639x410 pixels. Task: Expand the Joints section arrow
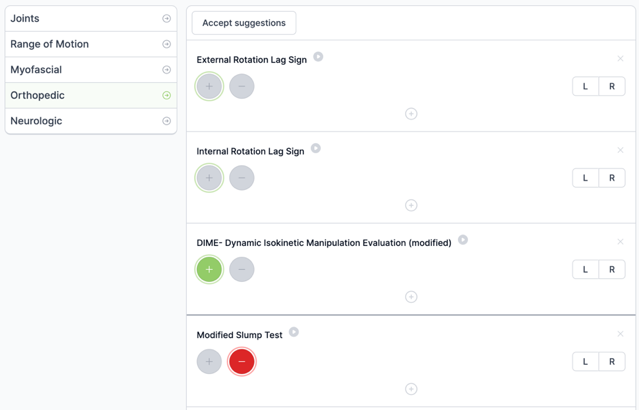[167, 18]
